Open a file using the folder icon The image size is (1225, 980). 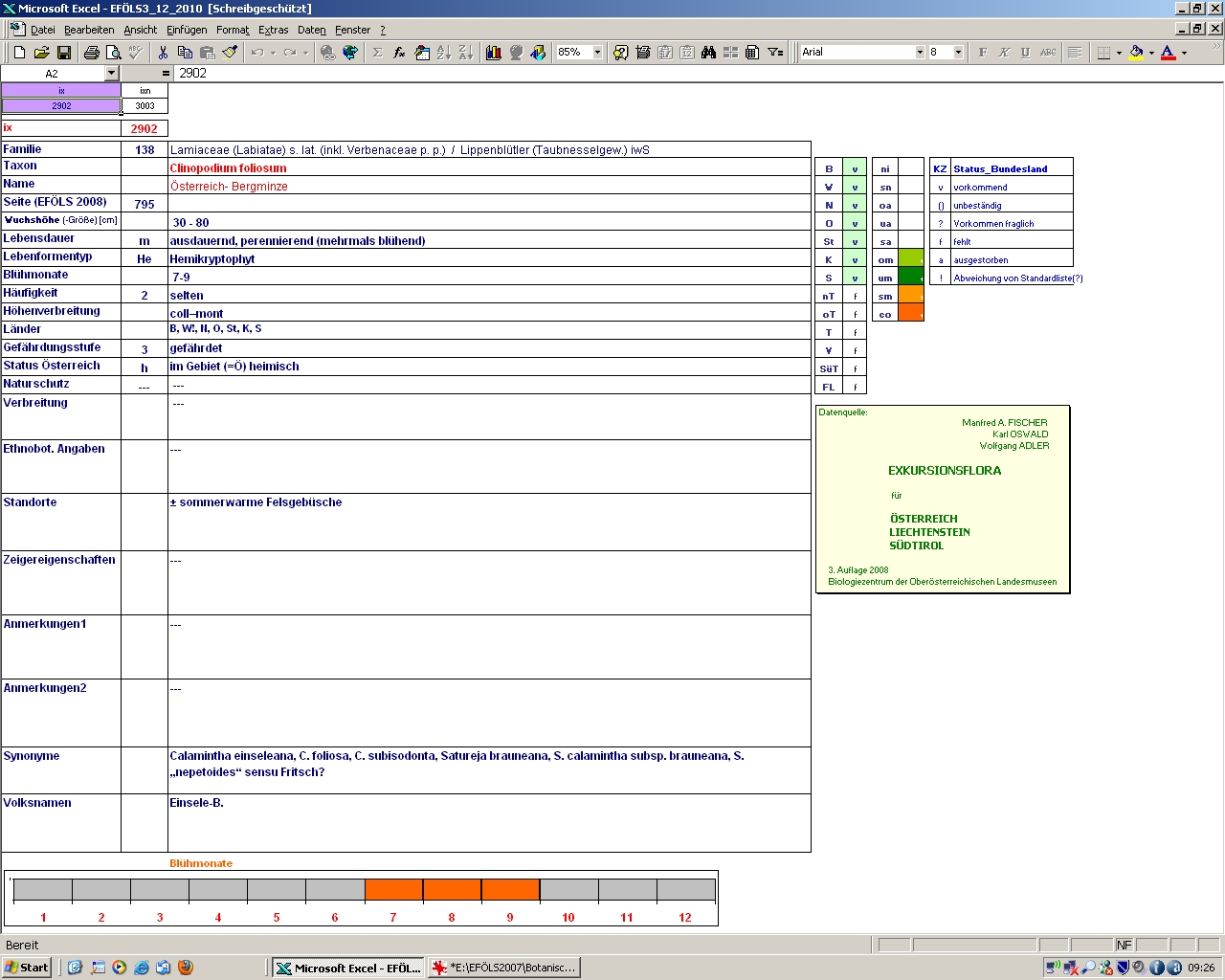tap(41, 53)
